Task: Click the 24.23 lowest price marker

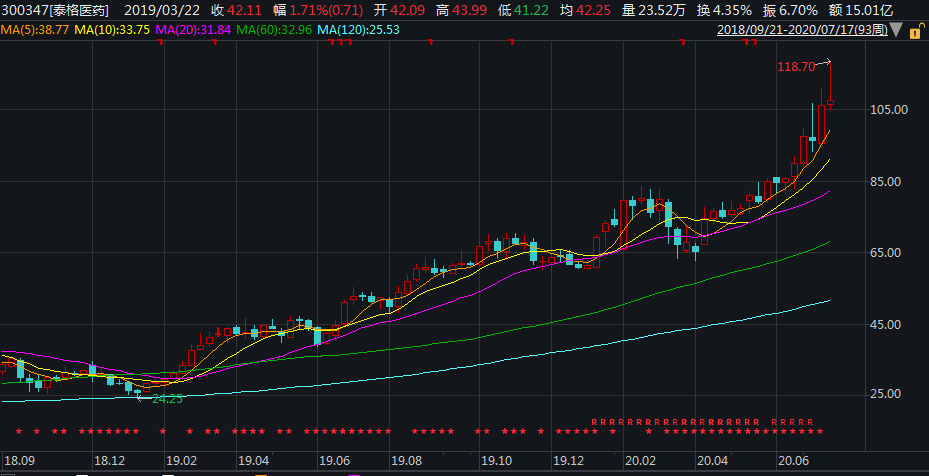Action: [x=167, y=399]
